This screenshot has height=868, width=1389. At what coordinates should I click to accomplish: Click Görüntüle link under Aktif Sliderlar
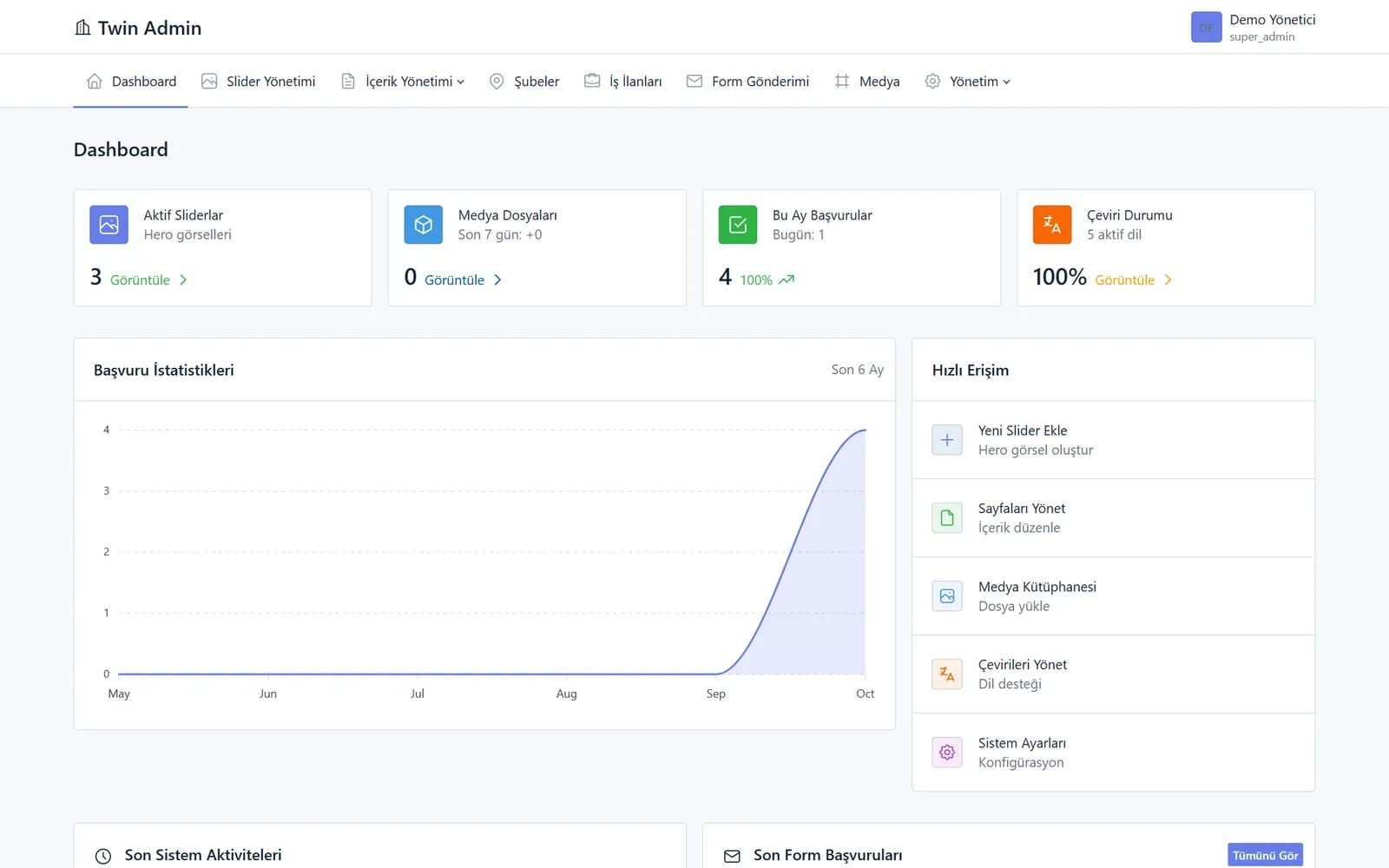(x=140, y=279)
